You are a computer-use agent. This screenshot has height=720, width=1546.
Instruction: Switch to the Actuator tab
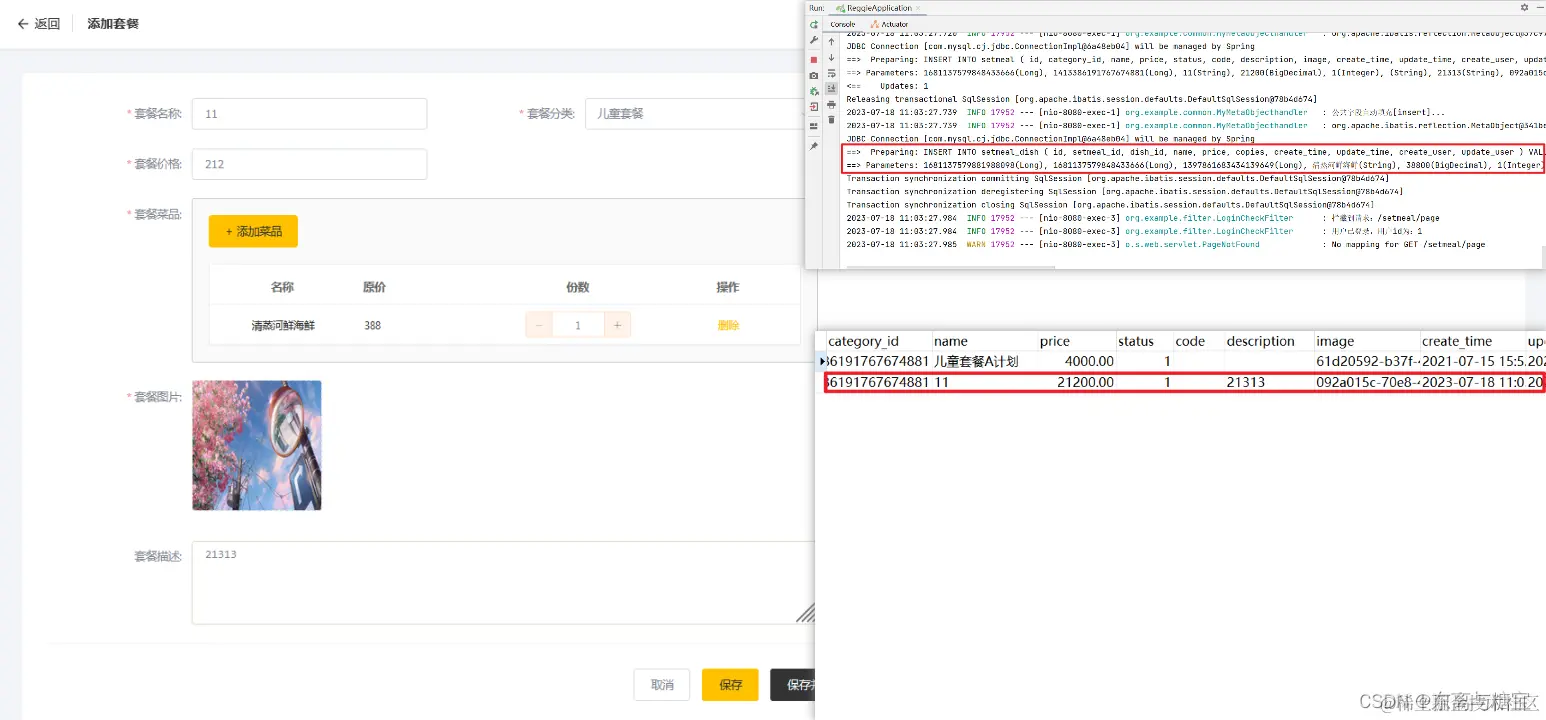pos(895,24)
